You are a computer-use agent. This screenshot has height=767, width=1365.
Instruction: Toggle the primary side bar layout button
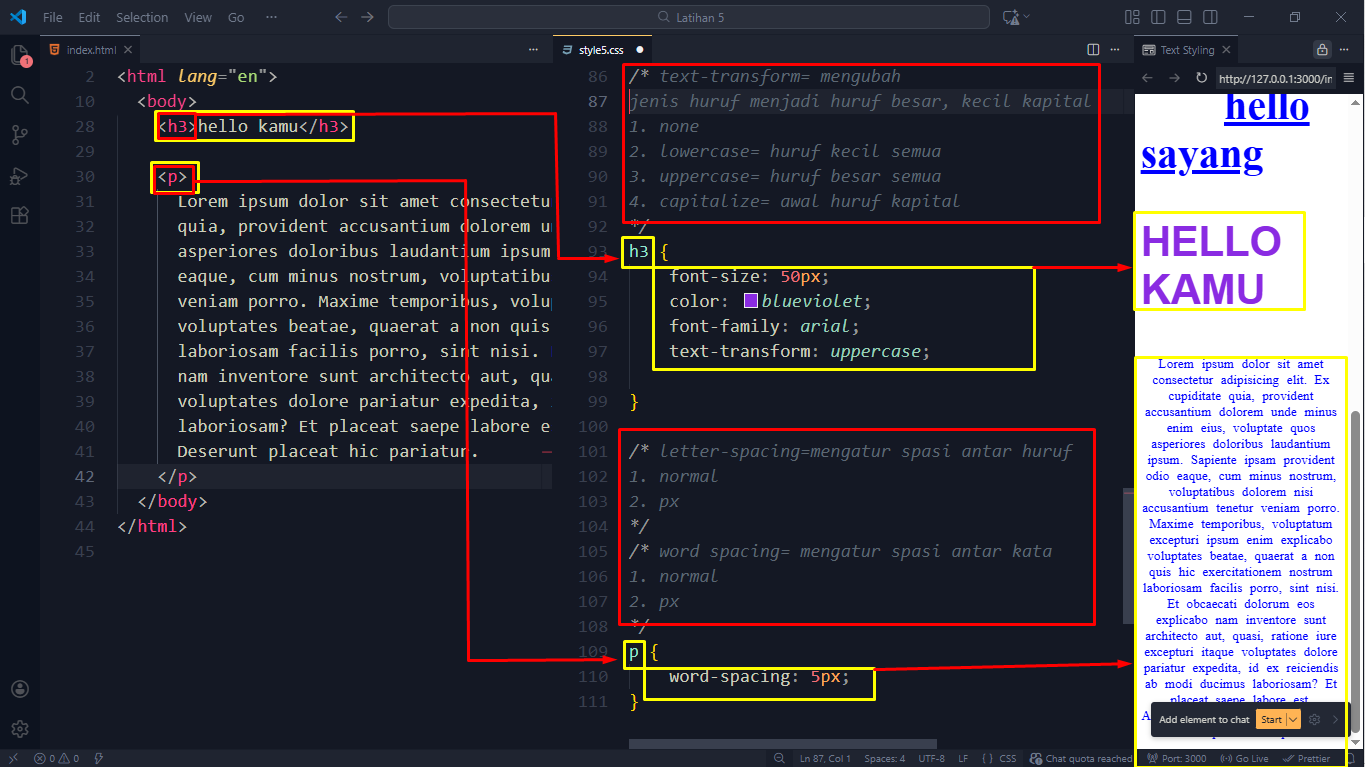1158,17
